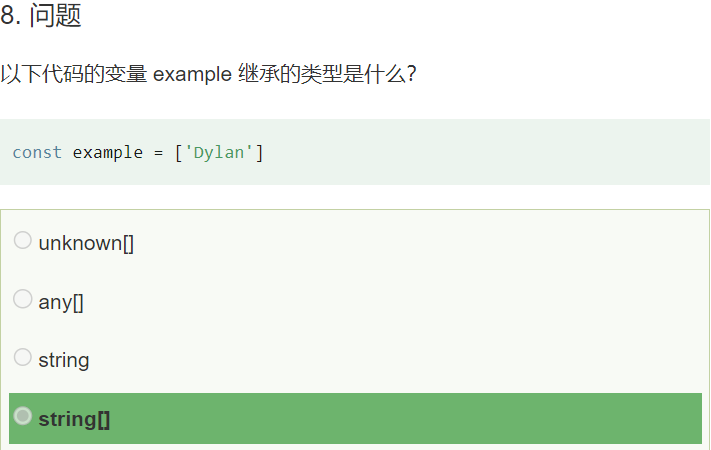Click the 'Dylan' string literal in the code
711x450 pixels.
(x=219, y=153)
